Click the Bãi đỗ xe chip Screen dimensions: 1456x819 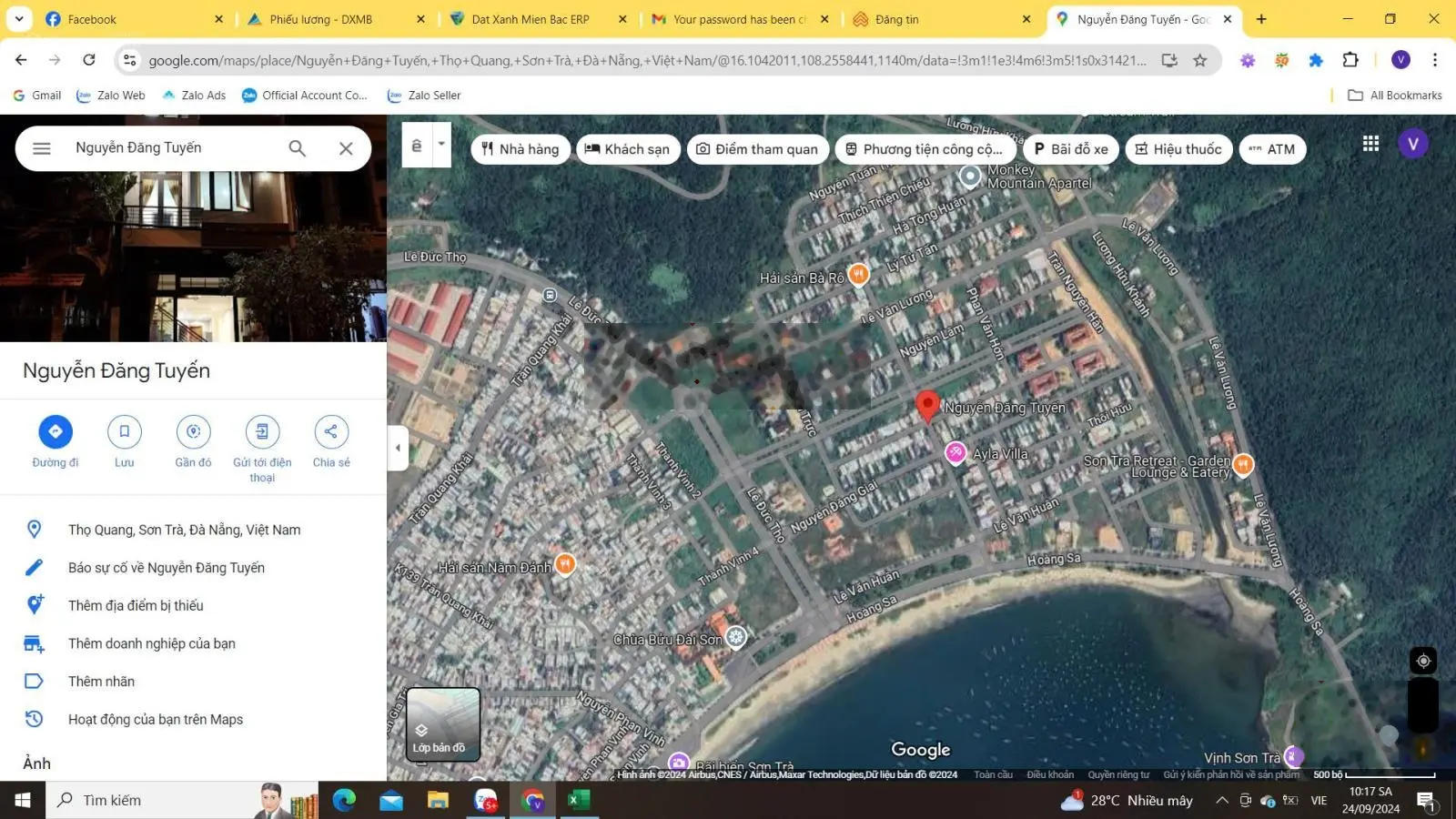pos(1071,149)
